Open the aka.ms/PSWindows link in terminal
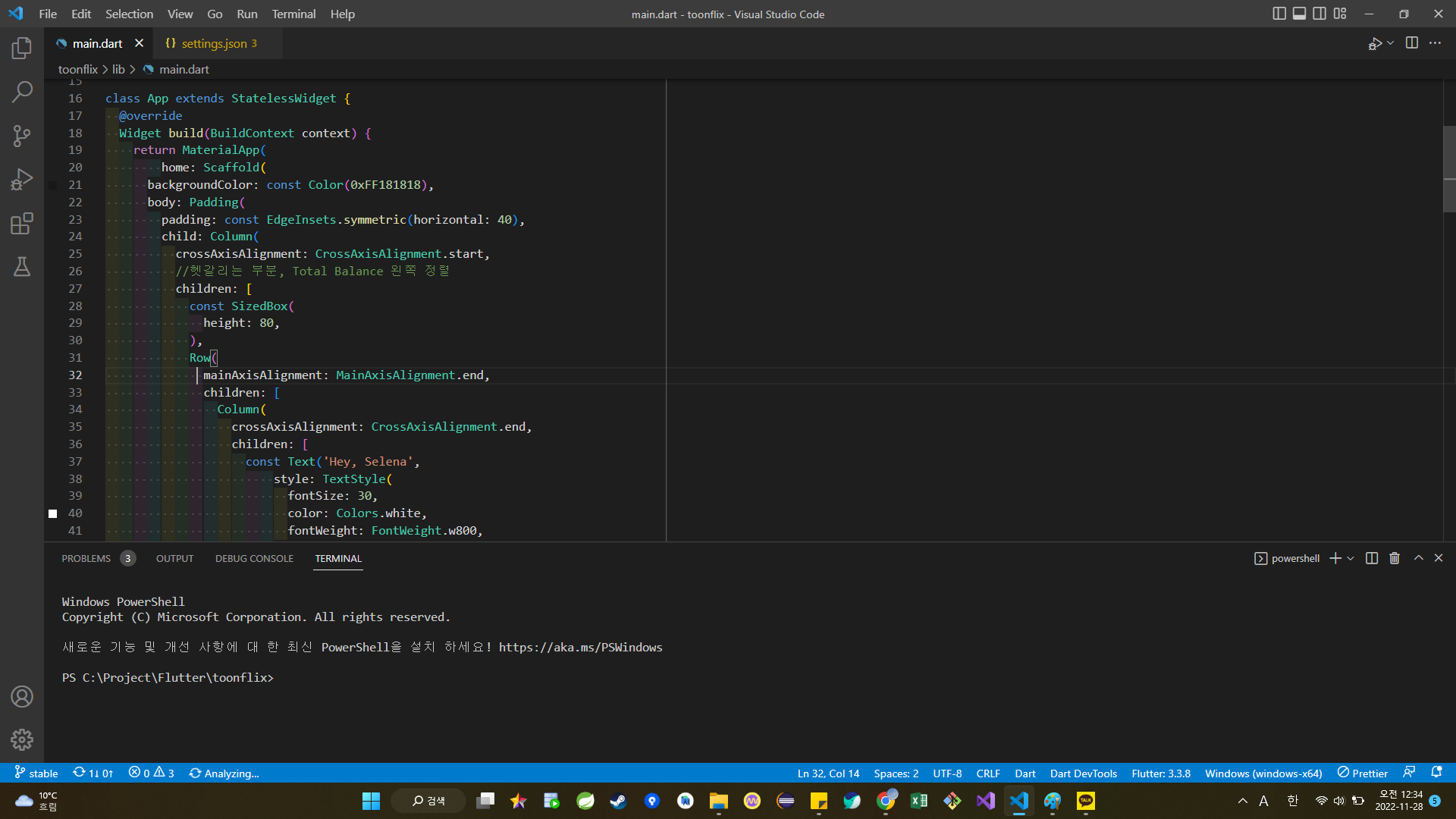 (580, 647)
